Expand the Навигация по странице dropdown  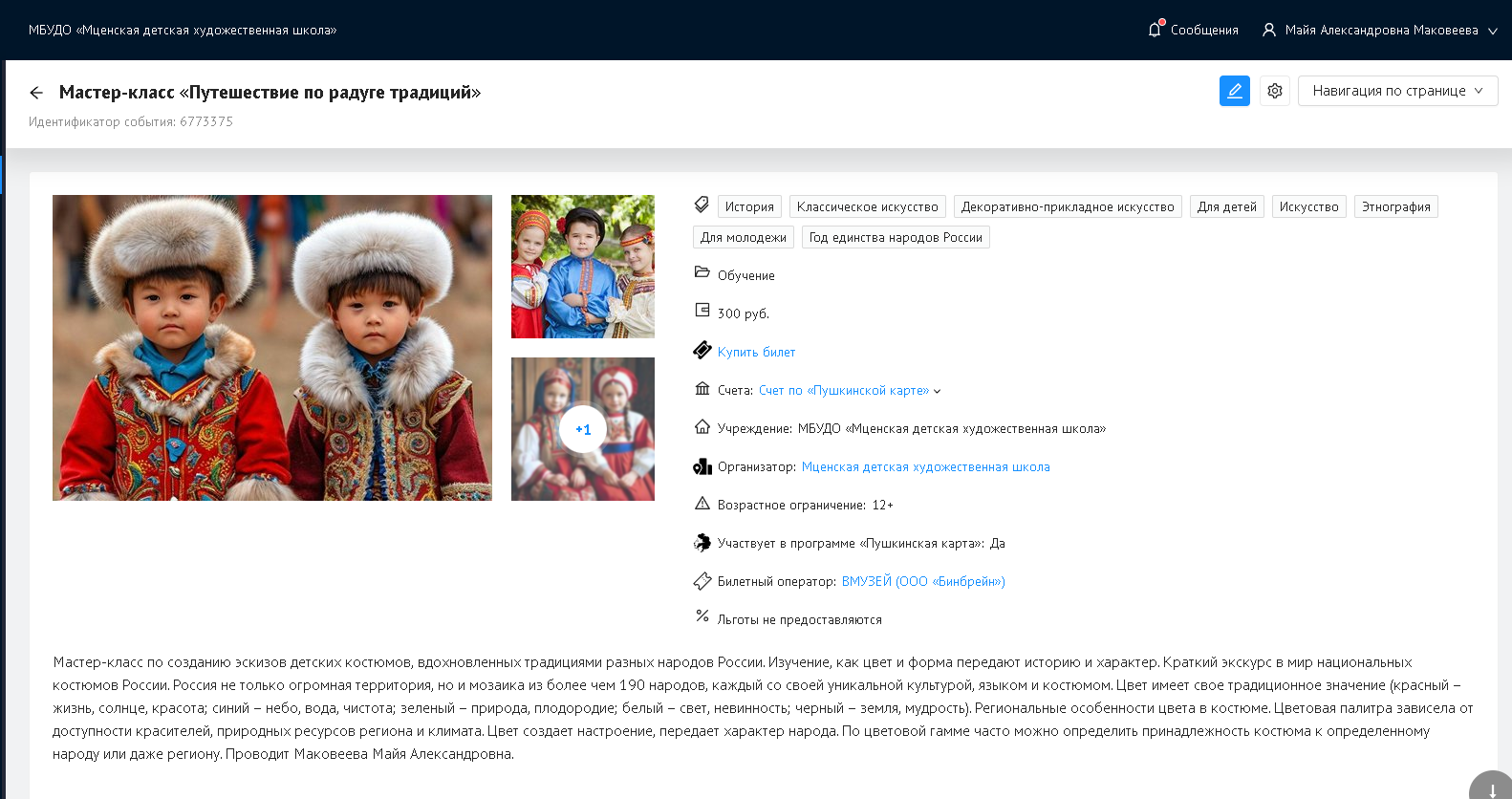click(1396, 91)
